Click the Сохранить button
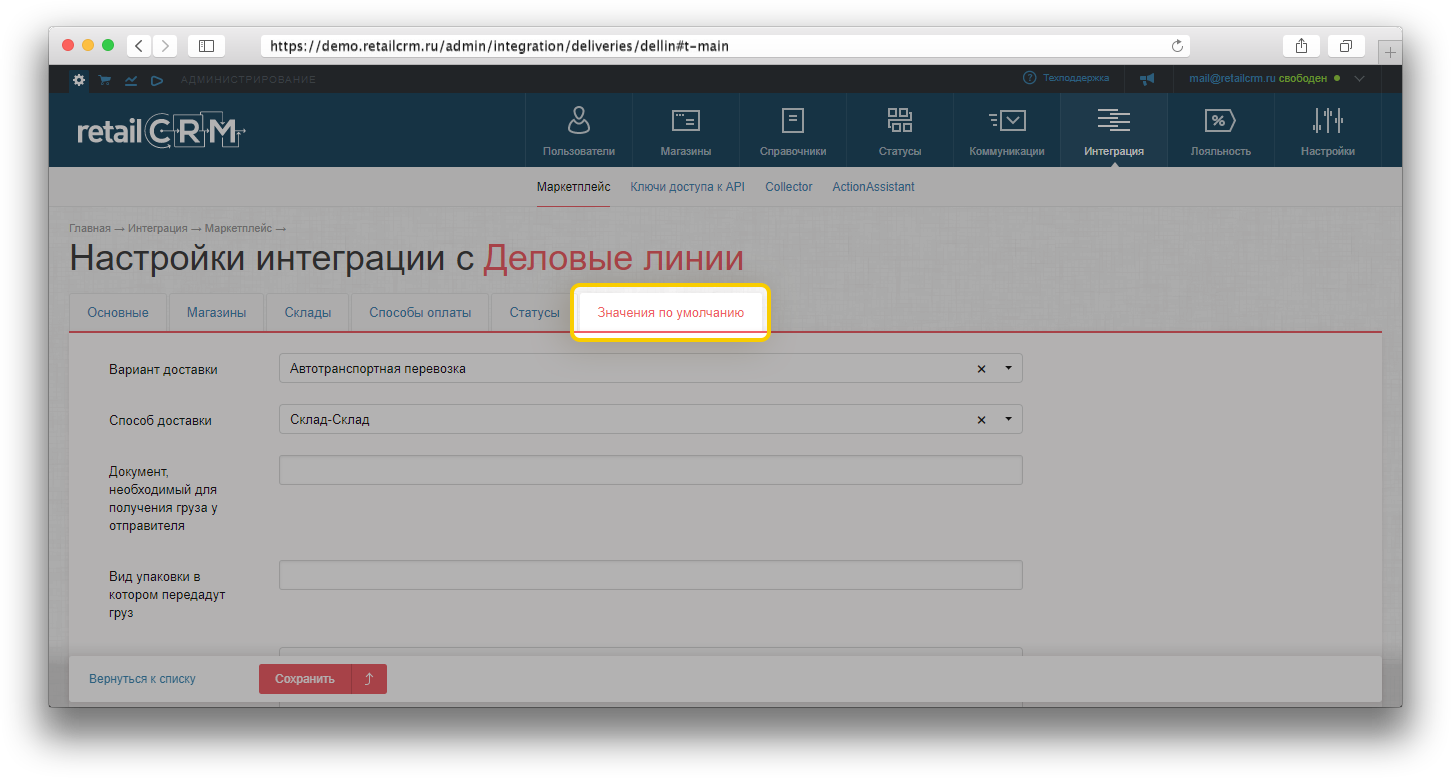 point(305,679)
